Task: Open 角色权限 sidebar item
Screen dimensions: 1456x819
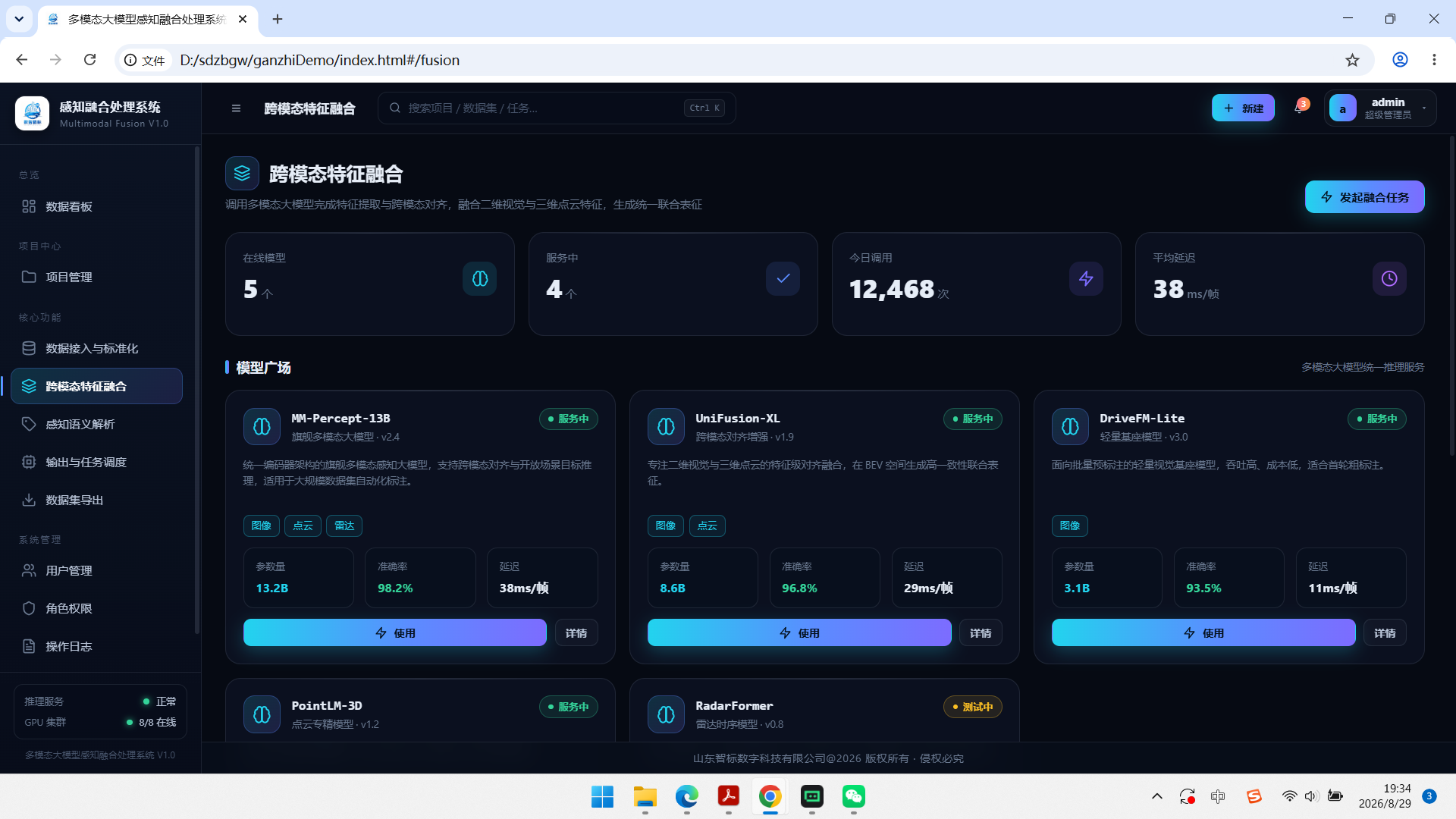Action: tap(96, 608)
